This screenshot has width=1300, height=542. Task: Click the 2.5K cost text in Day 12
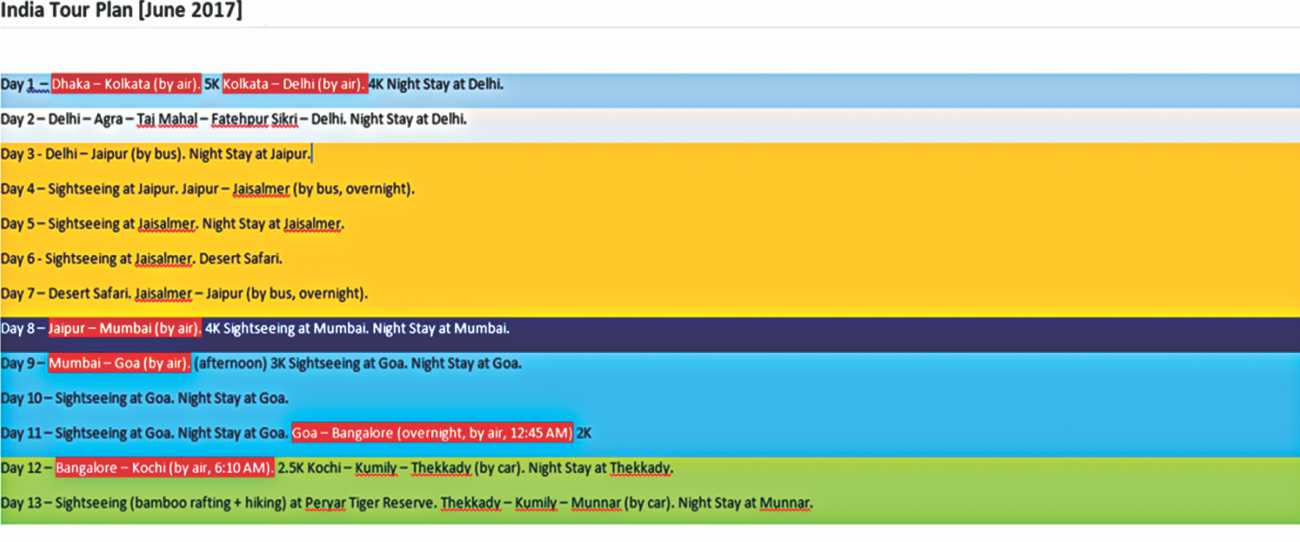(x=289, y=468)
